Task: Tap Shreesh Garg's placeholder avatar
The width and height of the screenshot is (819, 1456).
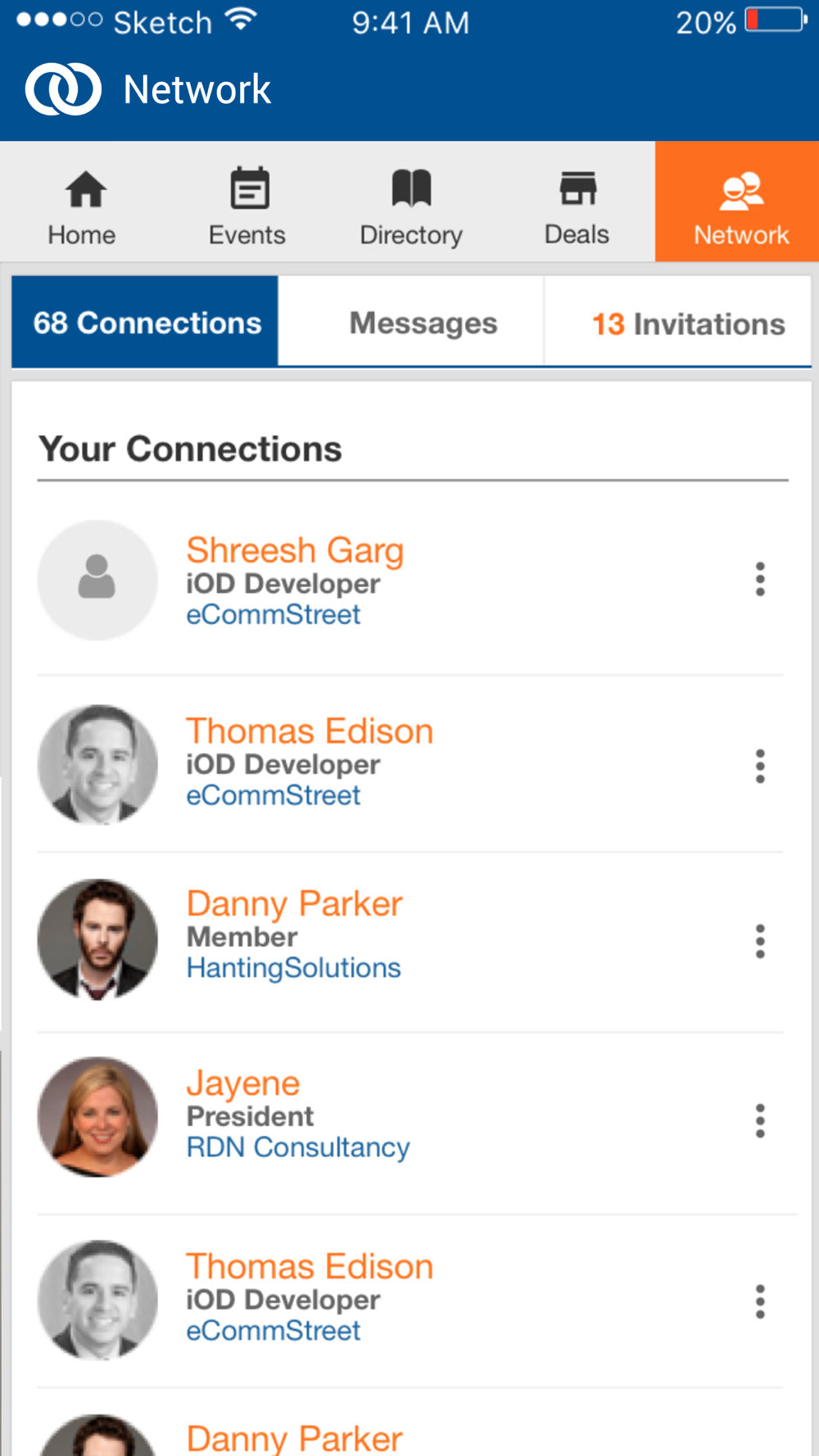Action: (x=97, y=579)
